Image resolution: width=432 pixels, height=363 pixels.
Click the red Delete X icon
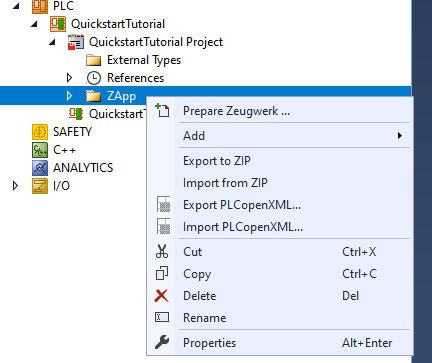(x=162, y=296)
